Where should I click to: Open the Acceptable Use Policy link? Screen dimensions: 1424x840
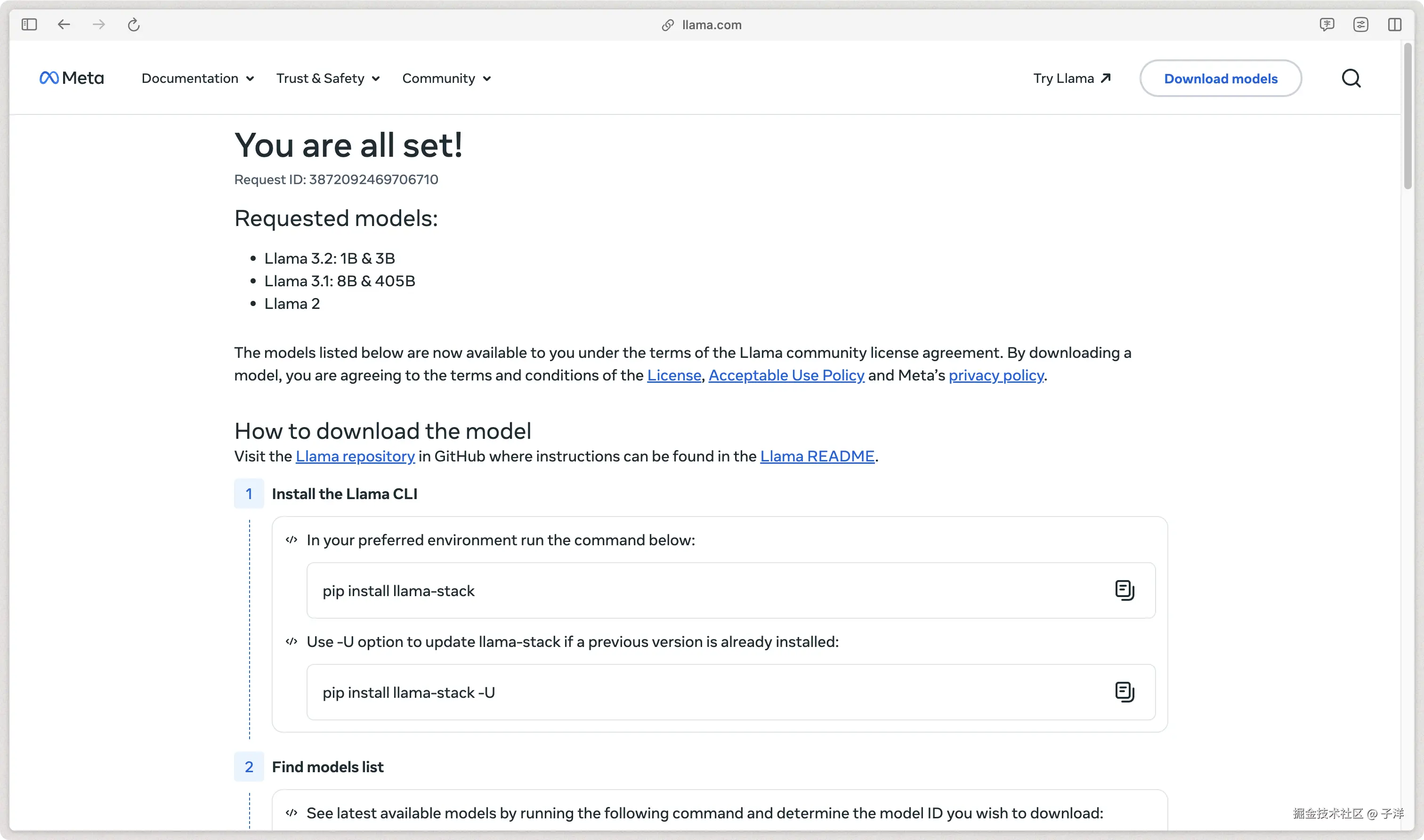pyautogui.click(x=786, y=375)
